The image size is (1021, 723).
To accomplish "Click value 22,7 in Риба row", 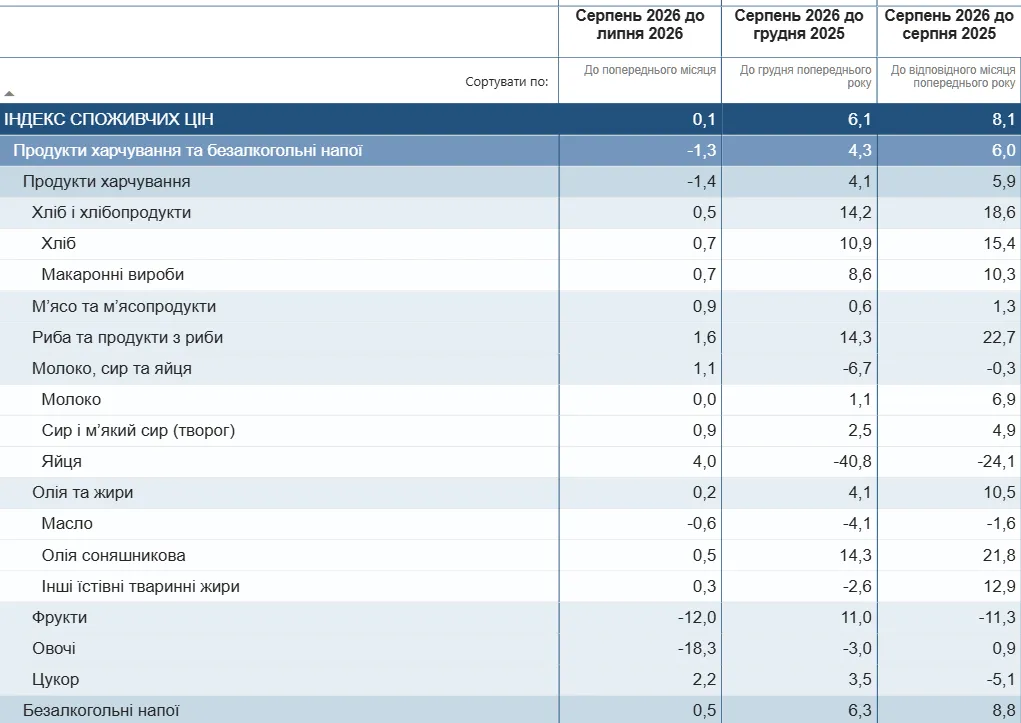I will pos(1000,337).
